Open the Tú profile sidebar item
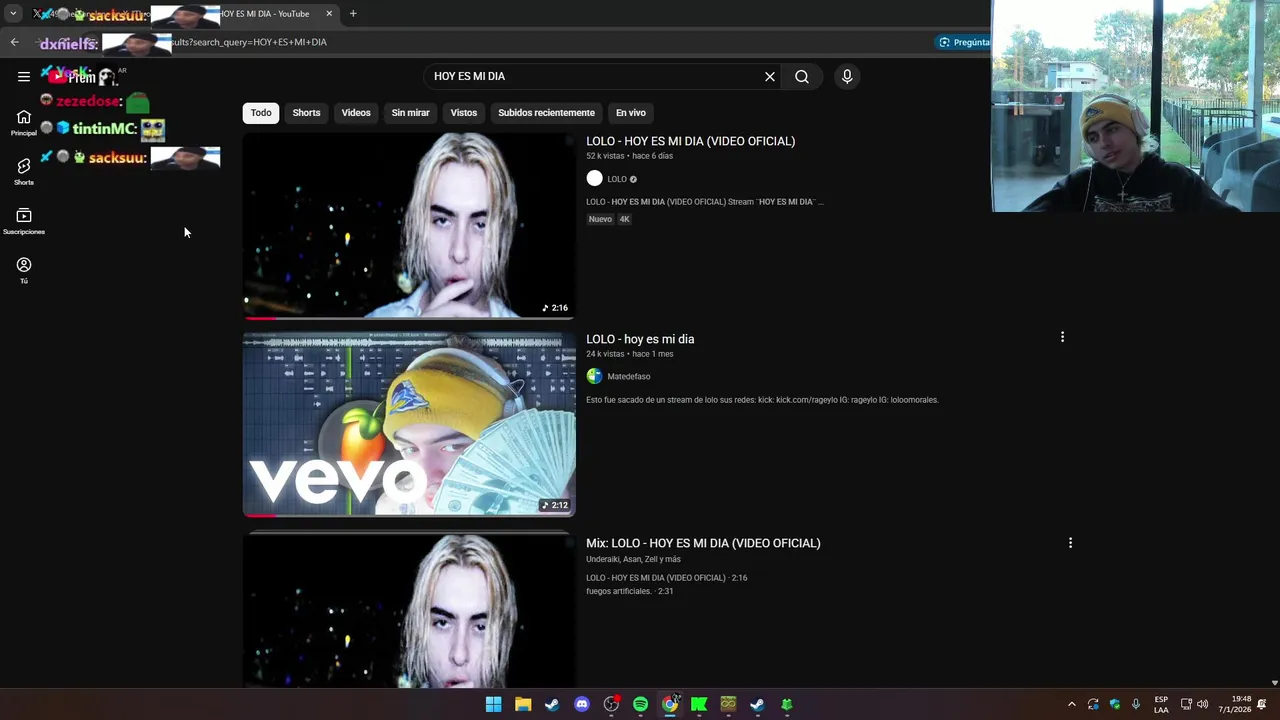 pyautogui.click(x=24, y=270)
